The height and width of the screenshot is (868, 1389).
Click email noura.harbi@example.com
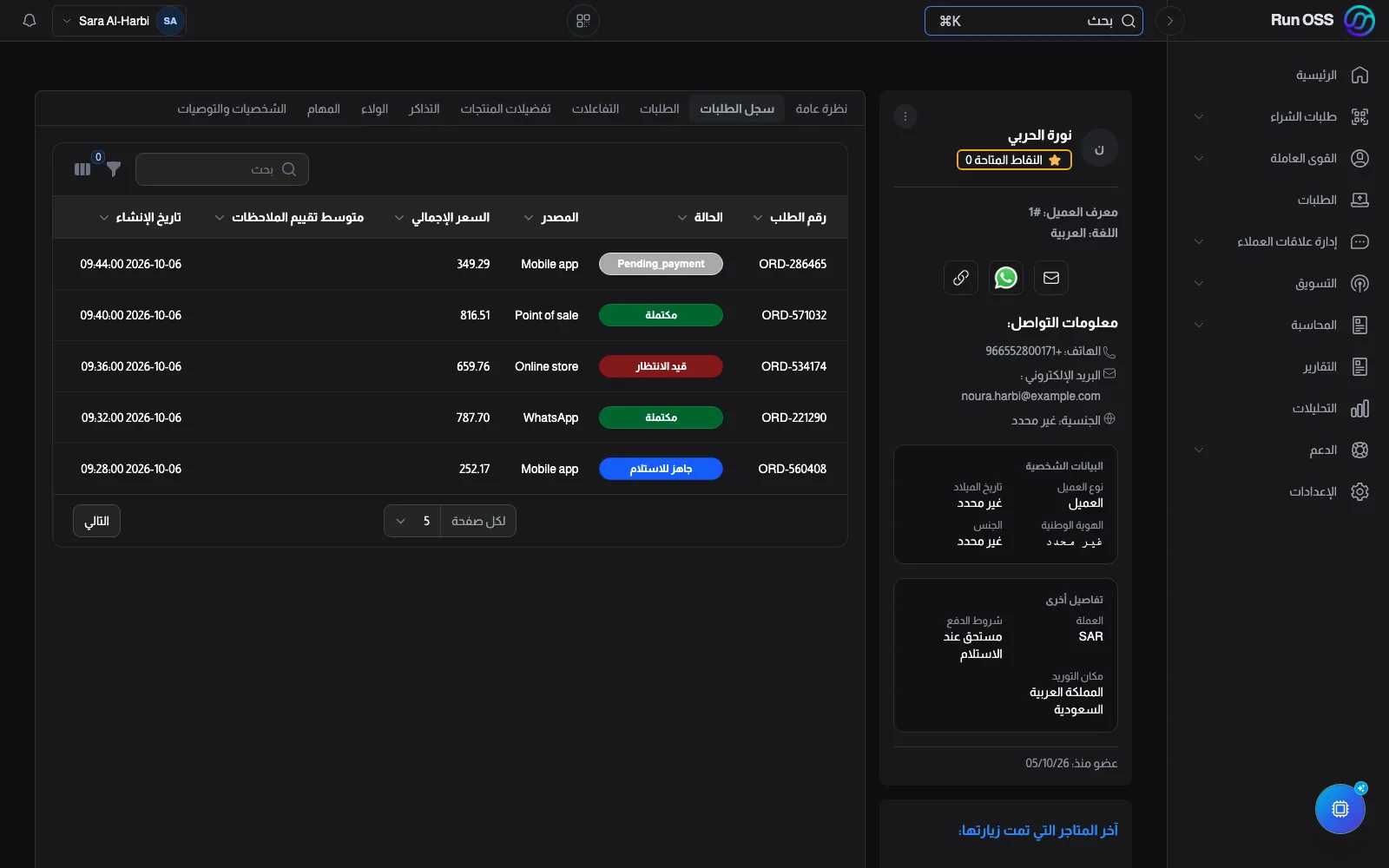[x=1030, y=396]
